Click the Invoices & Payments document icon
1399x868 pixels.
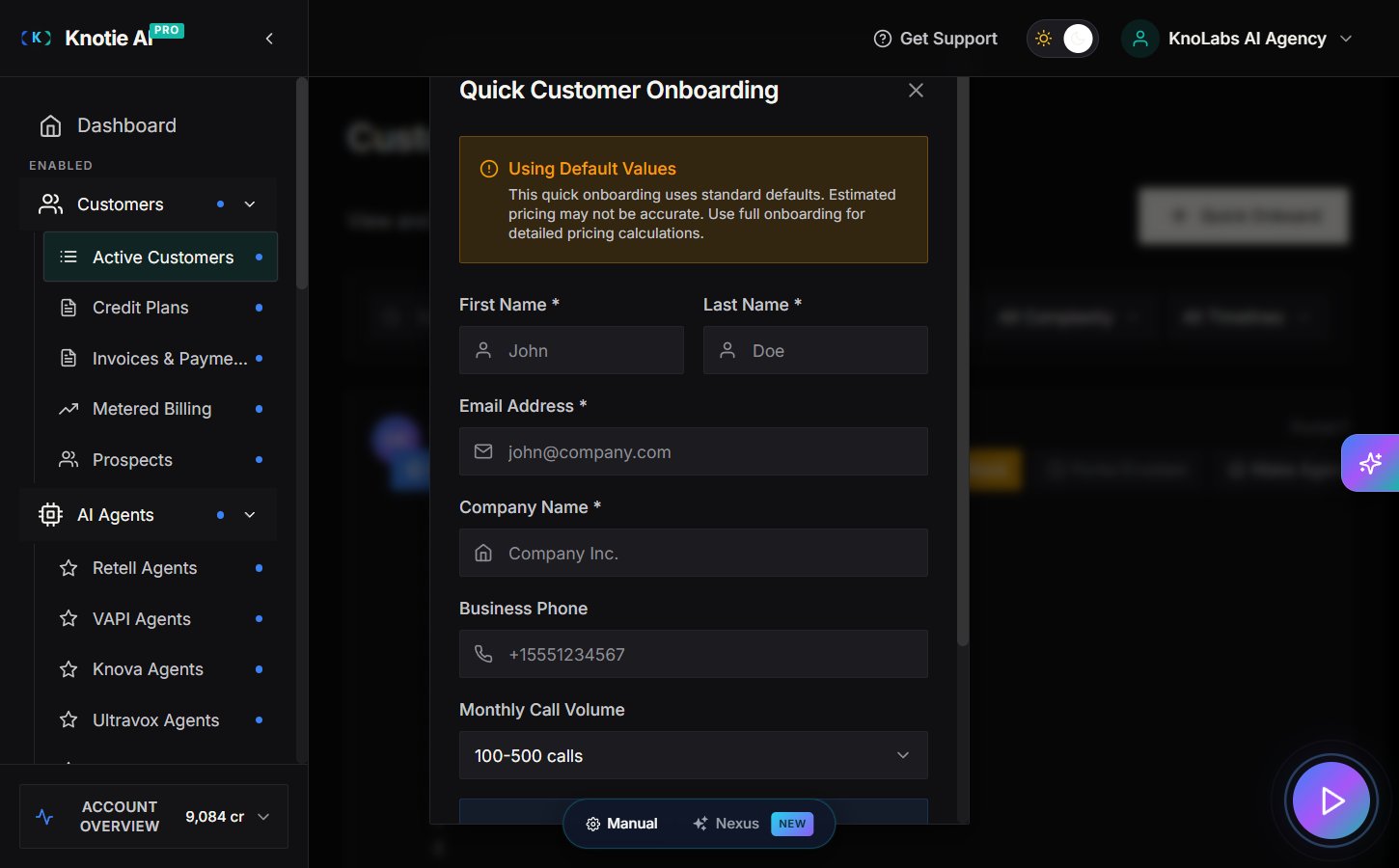coord(69,359)
